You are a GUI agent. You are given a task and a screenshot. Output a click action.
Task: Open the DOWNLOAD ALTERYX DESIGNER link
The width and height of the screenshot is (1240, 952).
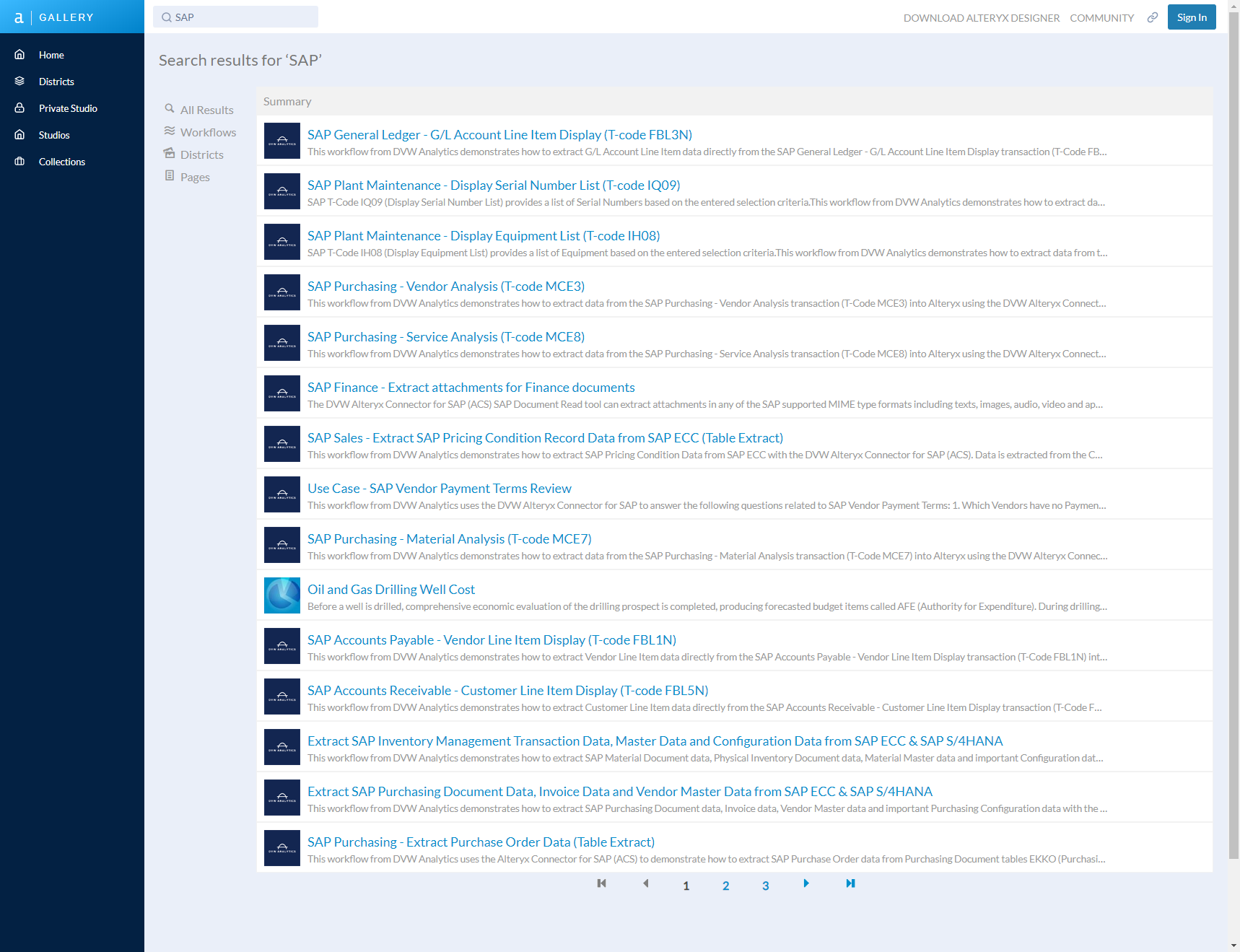tap(982, 17)
